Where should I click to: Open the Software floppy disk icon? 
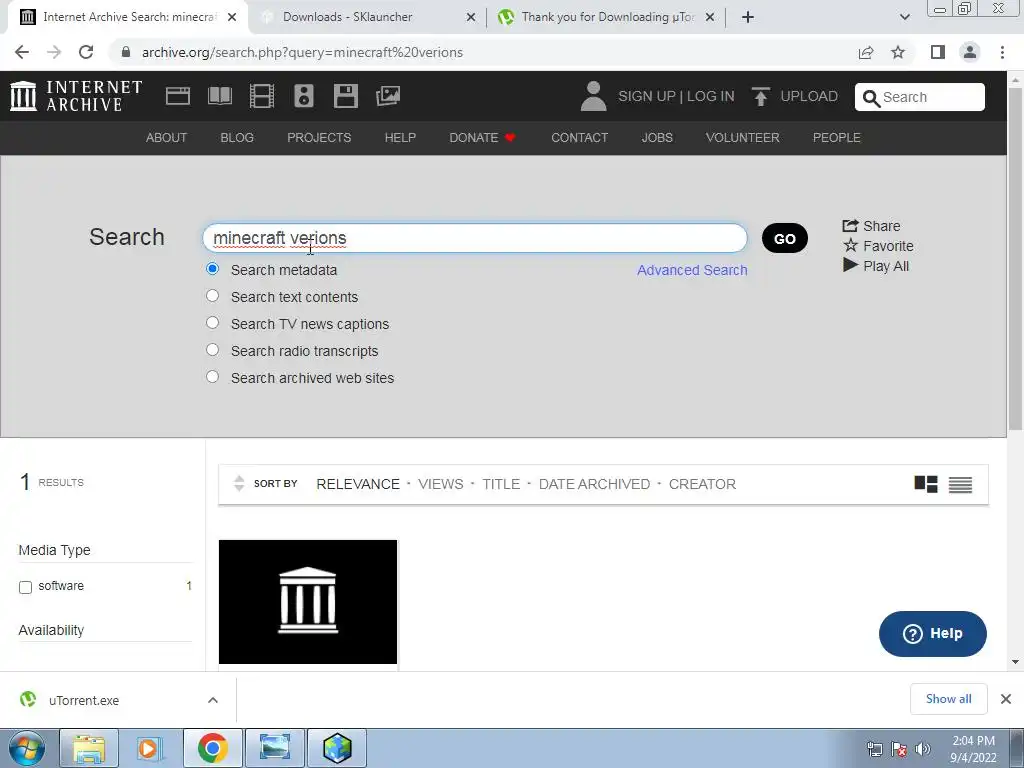(x=345, y=96)
